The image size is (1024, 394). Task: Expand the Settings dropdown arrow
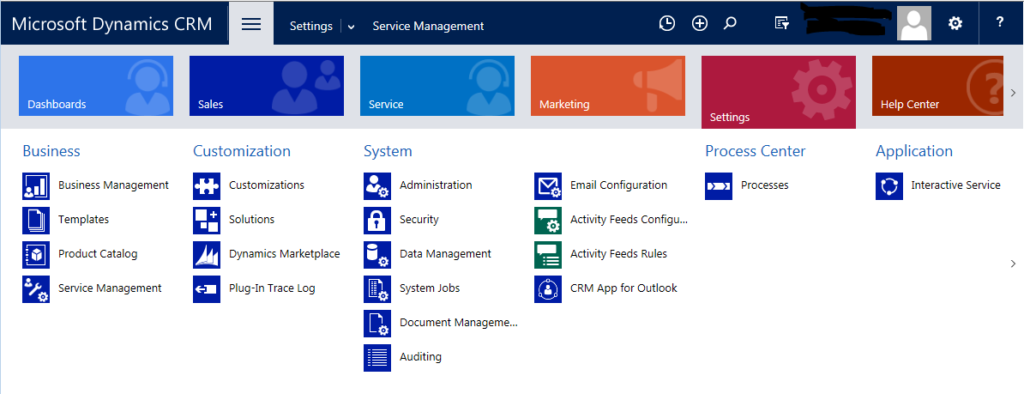[351, 27]
